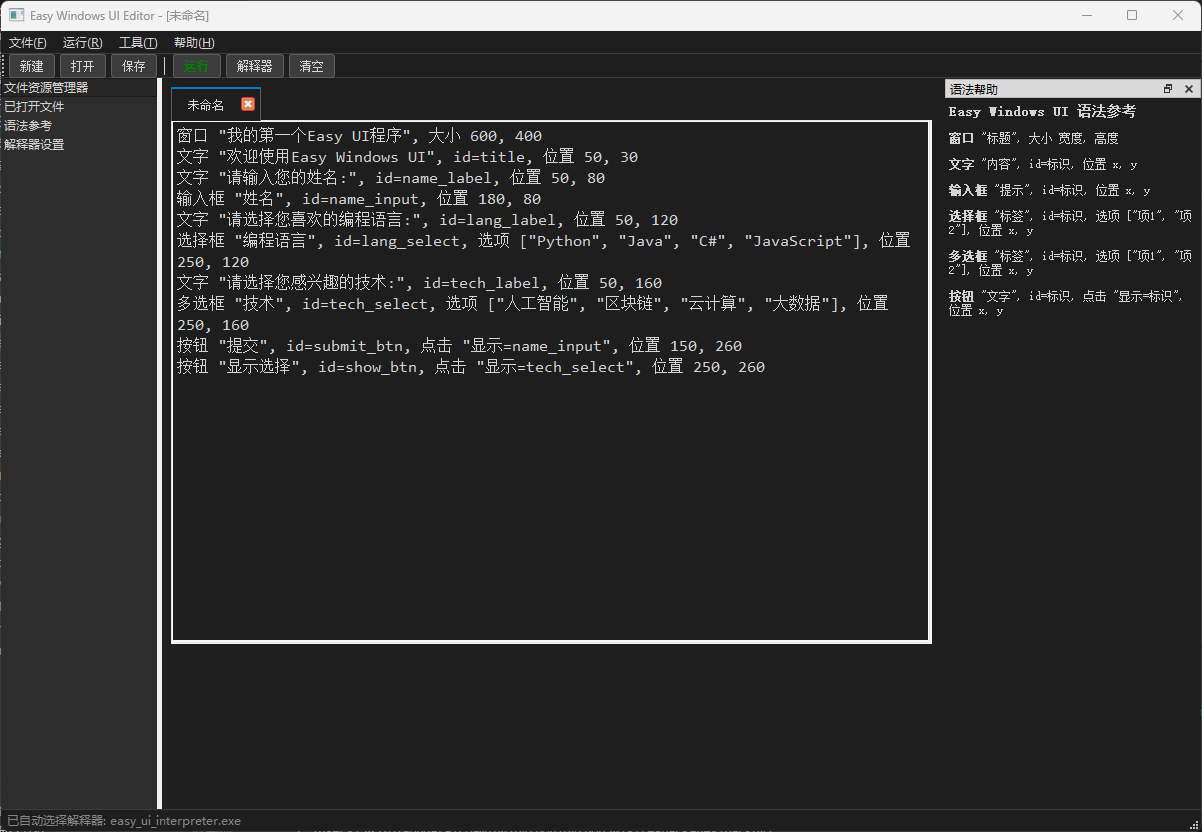Save the script with 保存
This screenshot has height=832, width=1202.
pos(133,65)
